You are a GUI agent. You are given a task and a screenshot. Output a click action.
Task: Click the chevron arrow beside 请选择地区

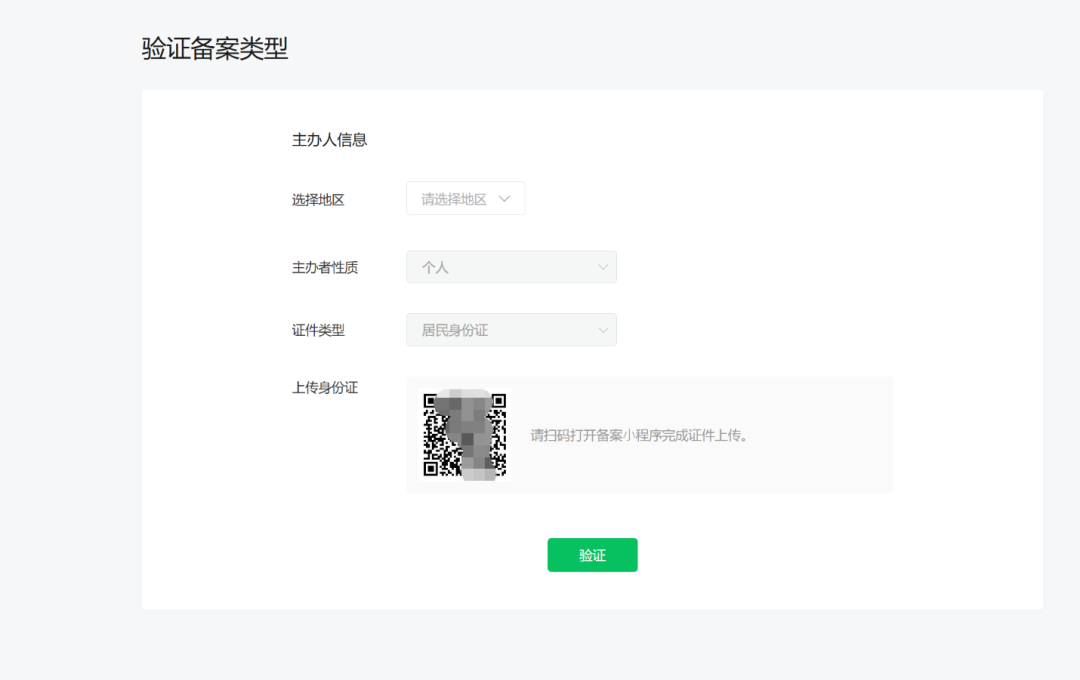tap(504, 199)
